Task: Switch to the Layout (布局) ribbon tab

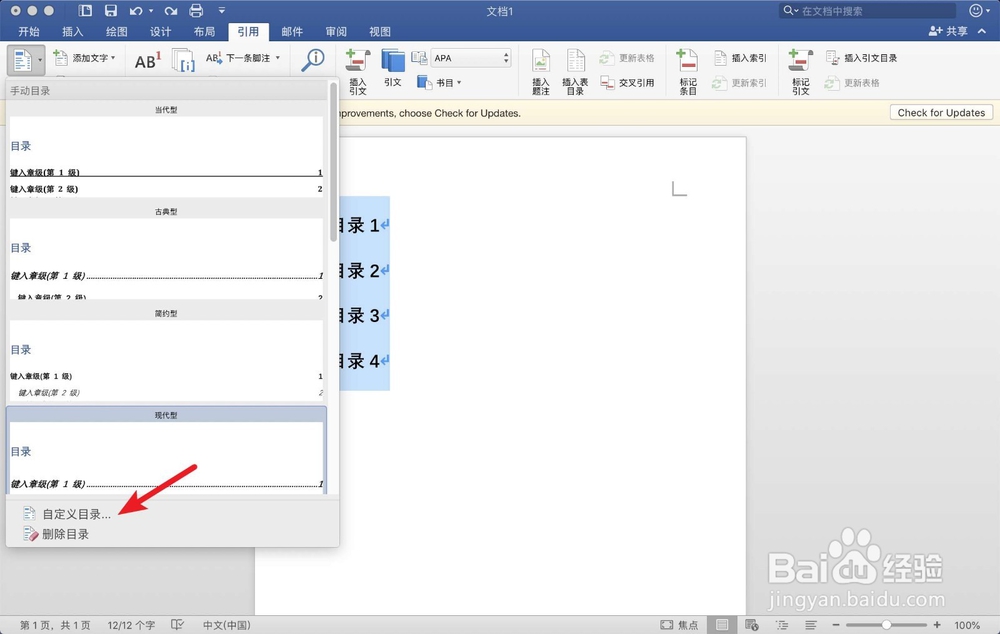Action: point(204,31)
